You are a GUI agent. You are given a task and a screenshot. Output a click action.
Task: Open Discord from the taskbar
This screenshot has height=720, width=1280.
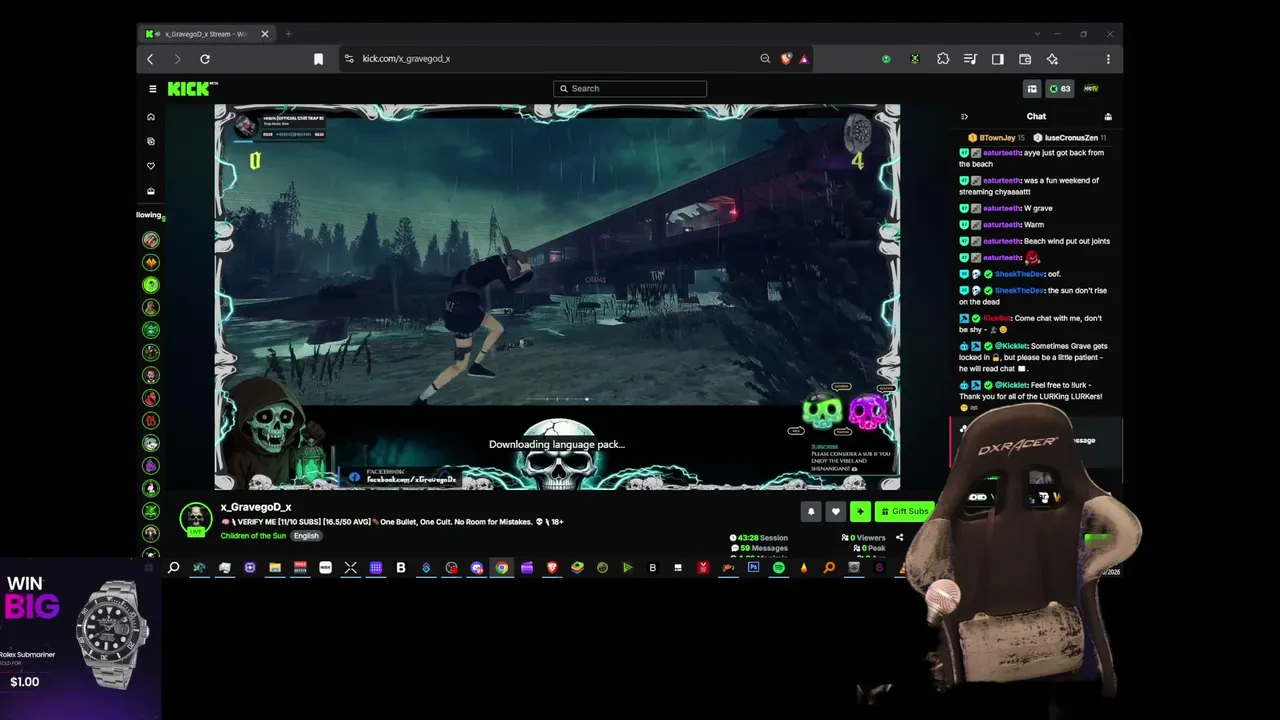477,568
